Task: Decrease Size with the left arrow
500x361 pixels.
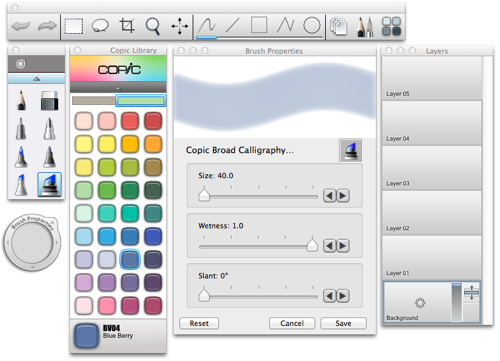Action: 329,196
